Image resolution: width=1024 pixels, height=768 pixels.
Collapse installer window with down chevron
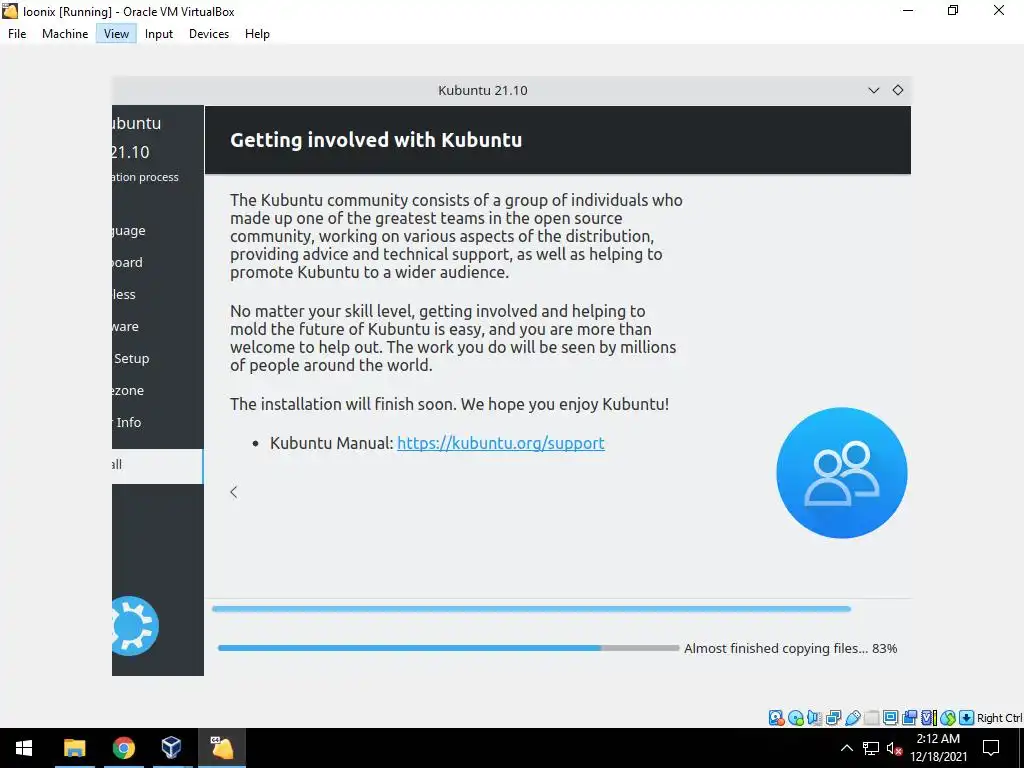[x=874, y=90]
